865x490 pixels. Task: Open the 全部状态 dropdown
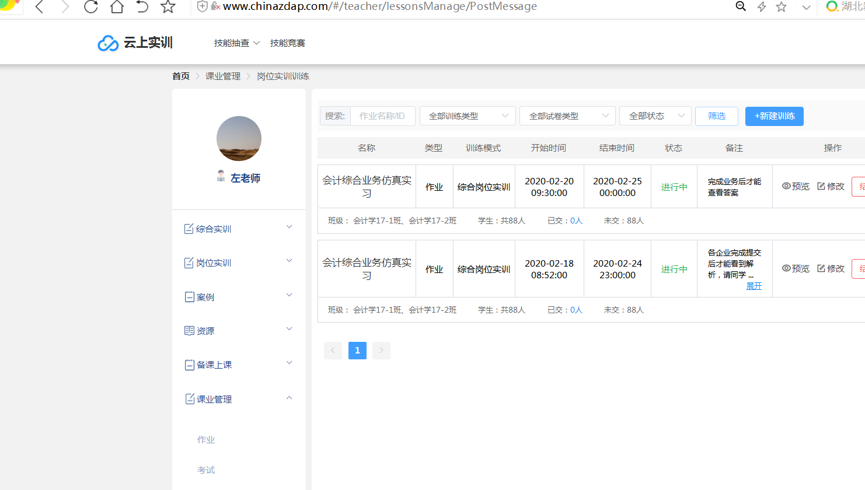coord(655,116)
